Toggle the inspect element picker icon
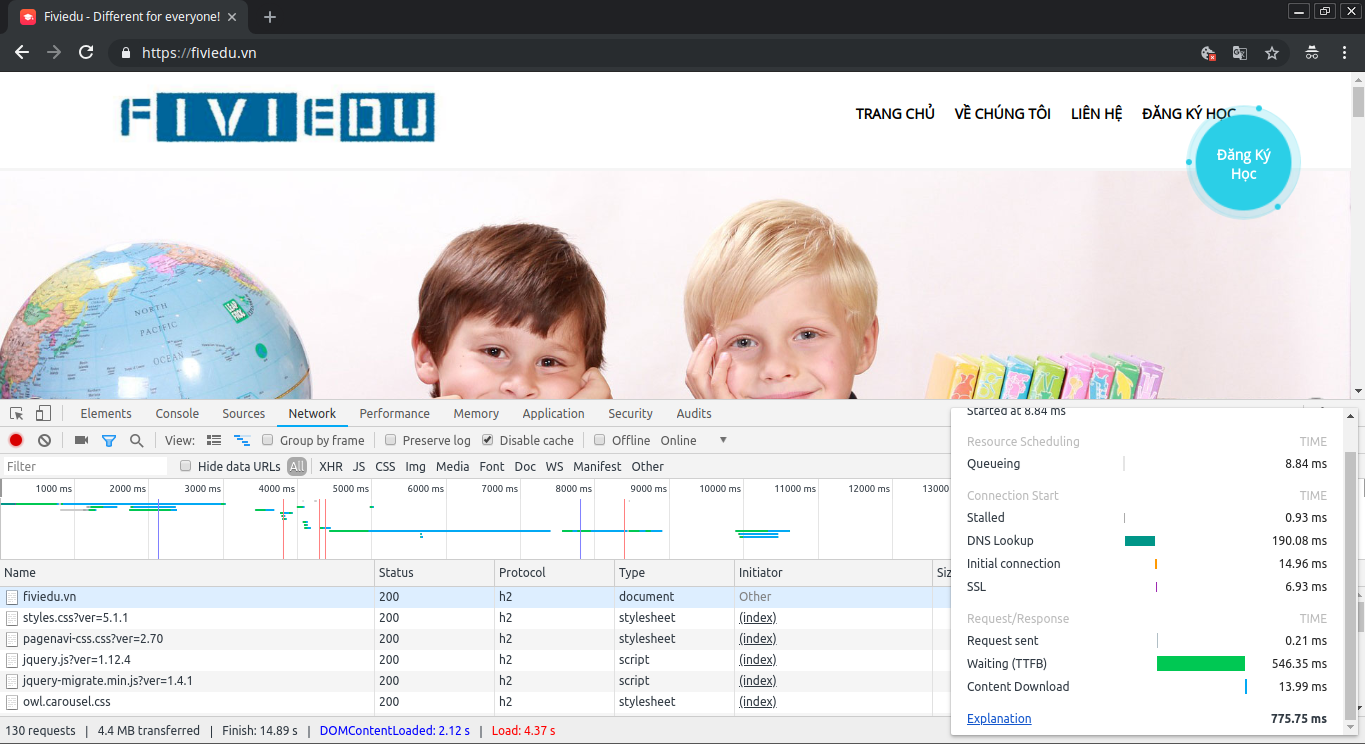The width and height of the screenshot is (1365, 744). [17, 414]
